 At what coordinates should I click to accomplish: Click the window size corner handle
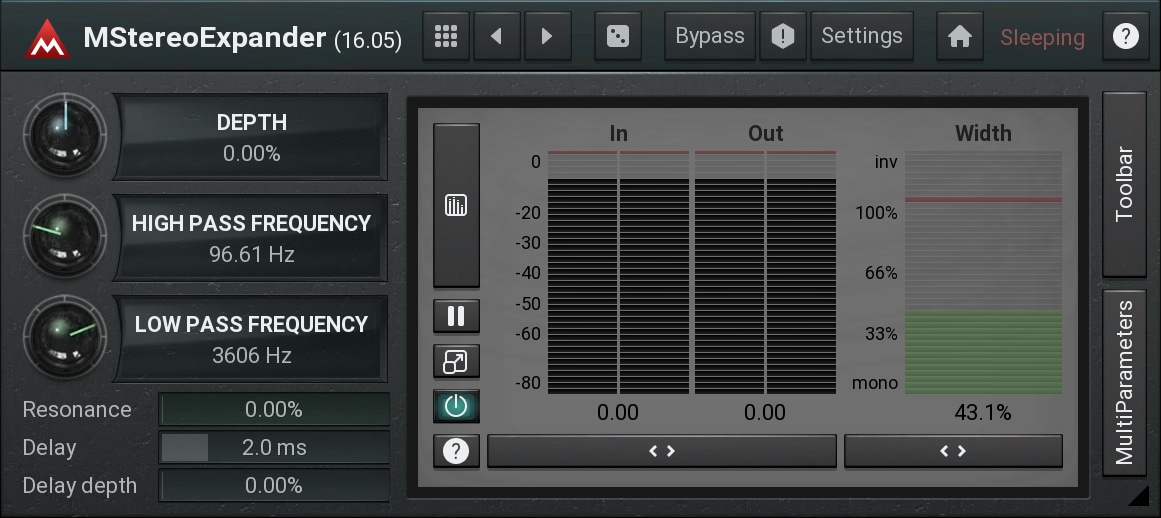point(1139,495)
